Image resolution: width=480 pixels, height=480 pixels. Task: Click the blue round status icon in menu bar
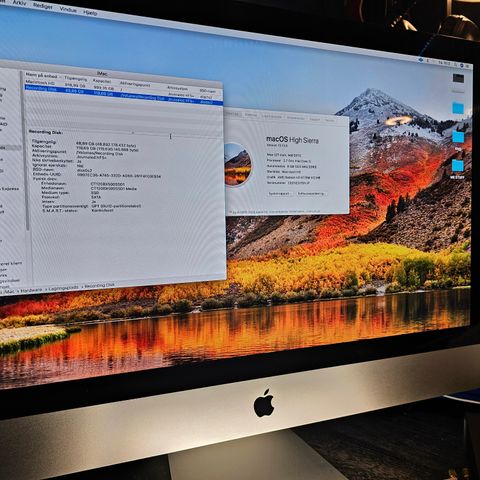421,60
